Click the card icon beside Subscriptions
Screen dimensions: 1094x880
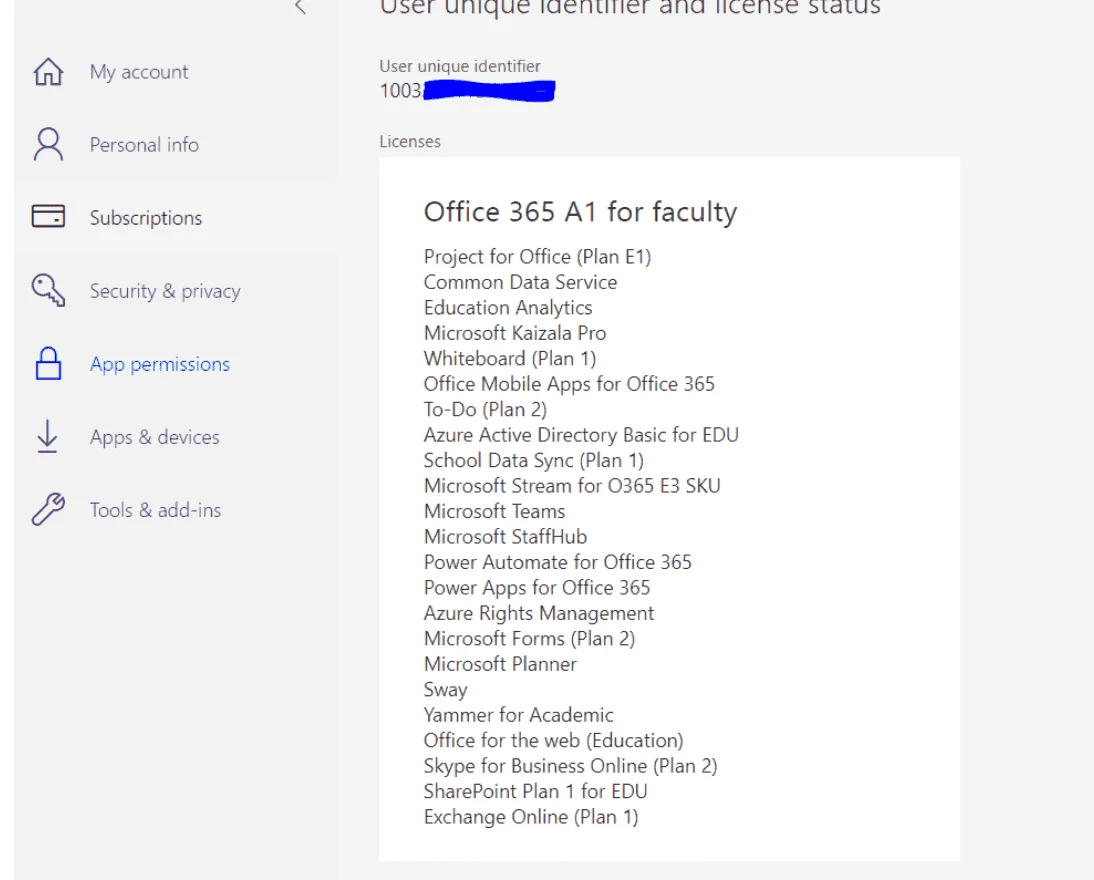tap(48, 216)
